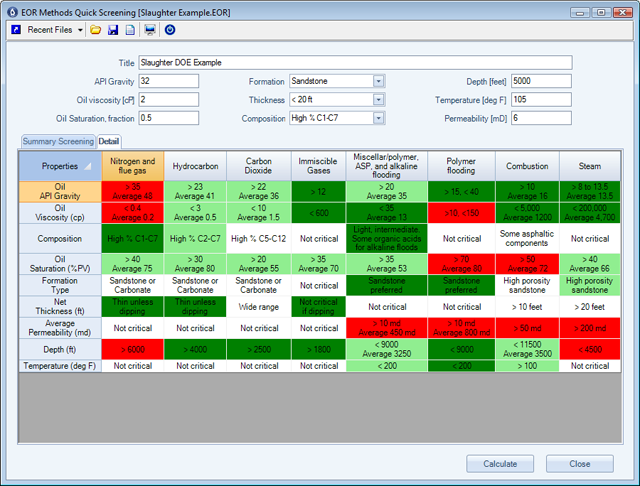640x486 pixels.
Task: Click the print icon in toolbar
Action: [150, 30]
